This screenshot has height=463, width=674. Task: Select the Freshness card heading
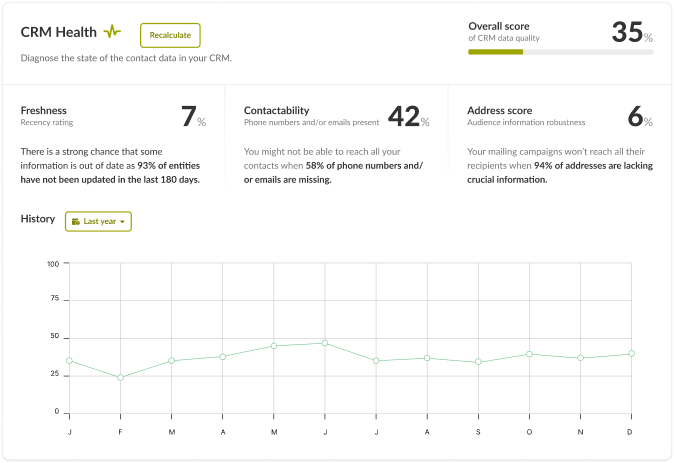(x=44, y=110)
